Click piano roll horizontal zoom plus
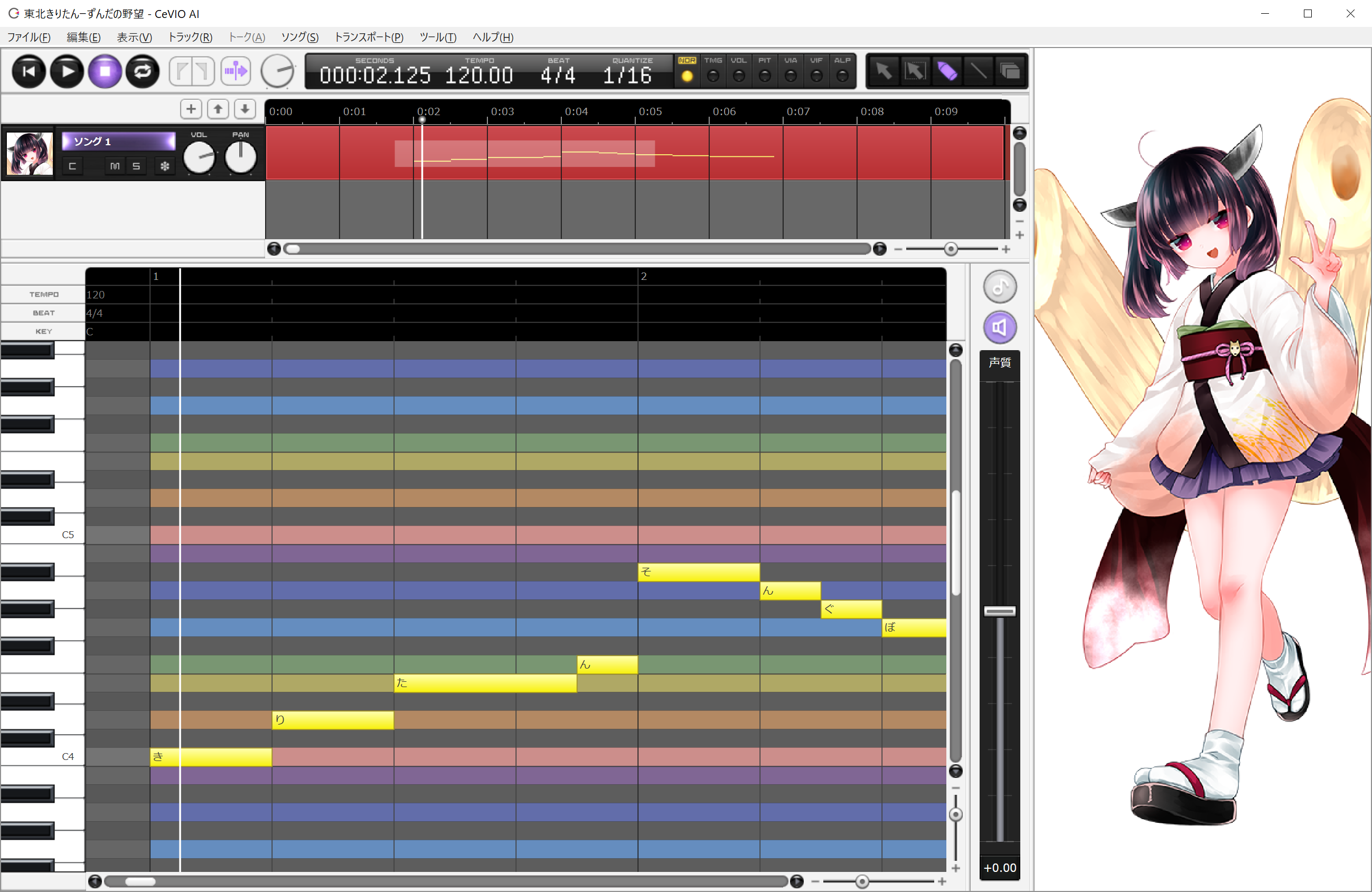 [942, 881]
